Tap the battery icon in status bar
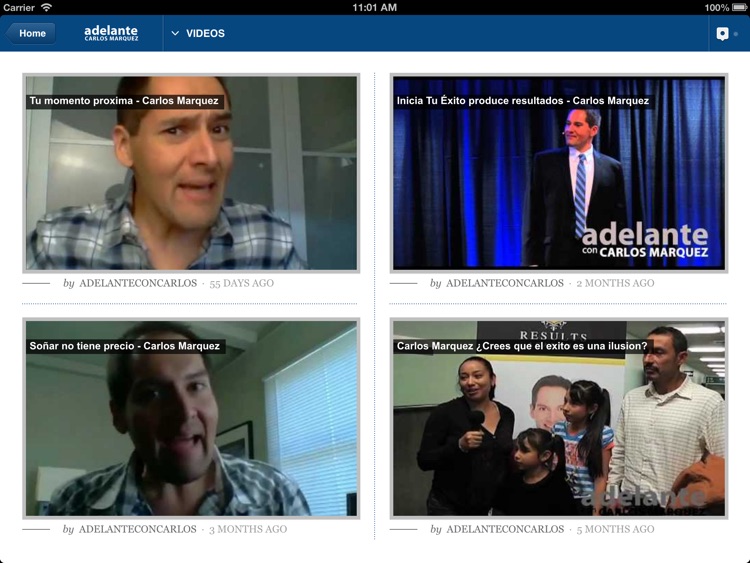The width and height of the screenshot is (750, 563). [x=739, y=7]
